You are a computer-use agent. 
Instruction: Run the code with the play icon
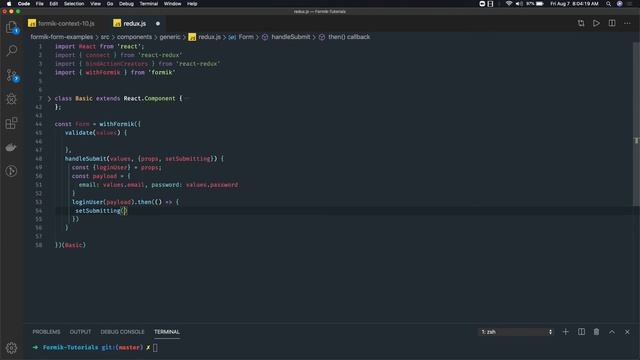tap(596, 23)
